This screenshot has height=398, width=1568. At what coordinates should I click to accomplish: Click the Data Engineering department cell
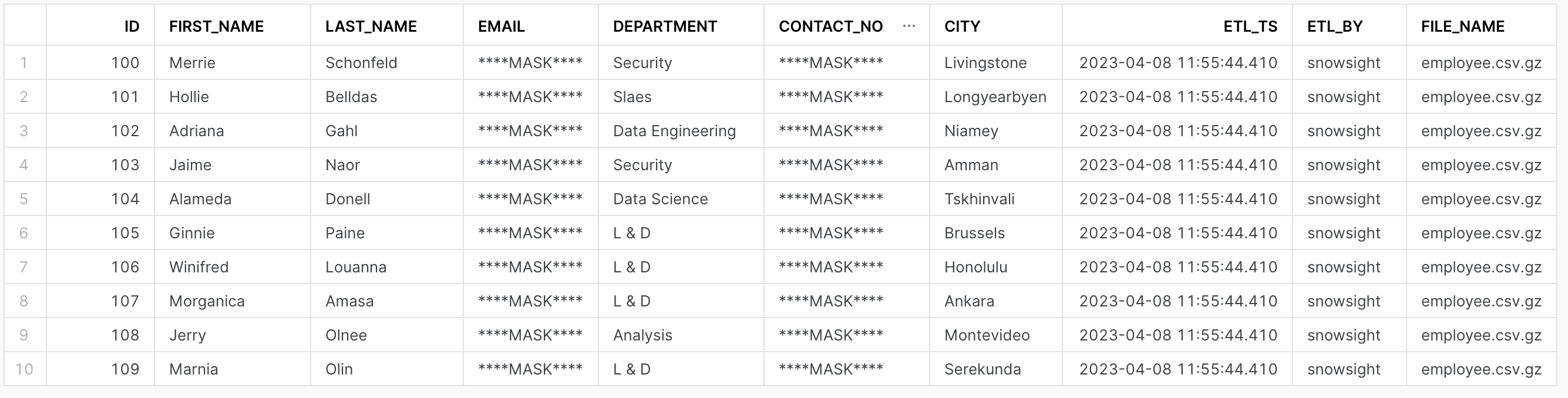click(x=674, y=130)
